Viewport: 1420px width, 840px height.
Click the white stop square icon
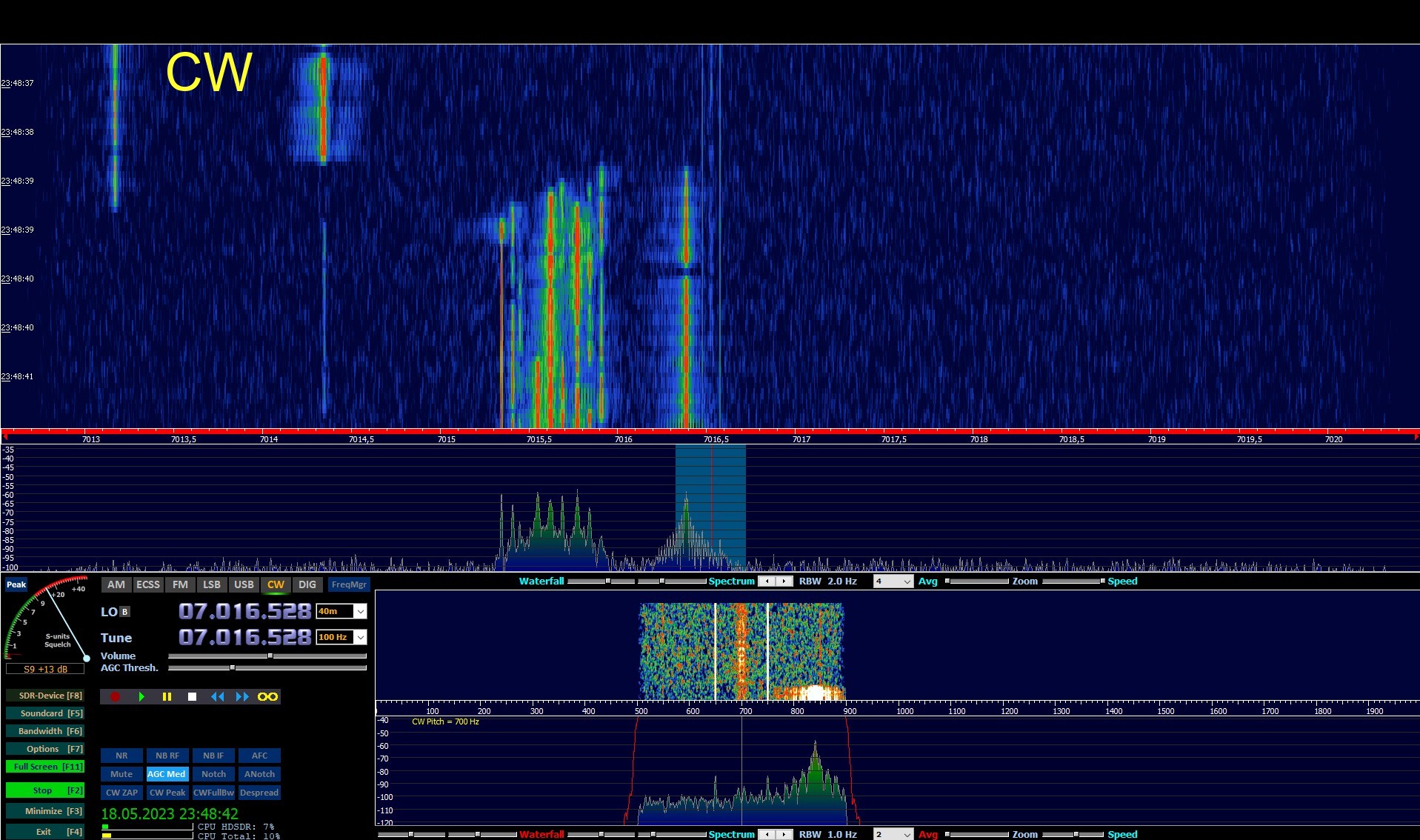tap(192, 696)
